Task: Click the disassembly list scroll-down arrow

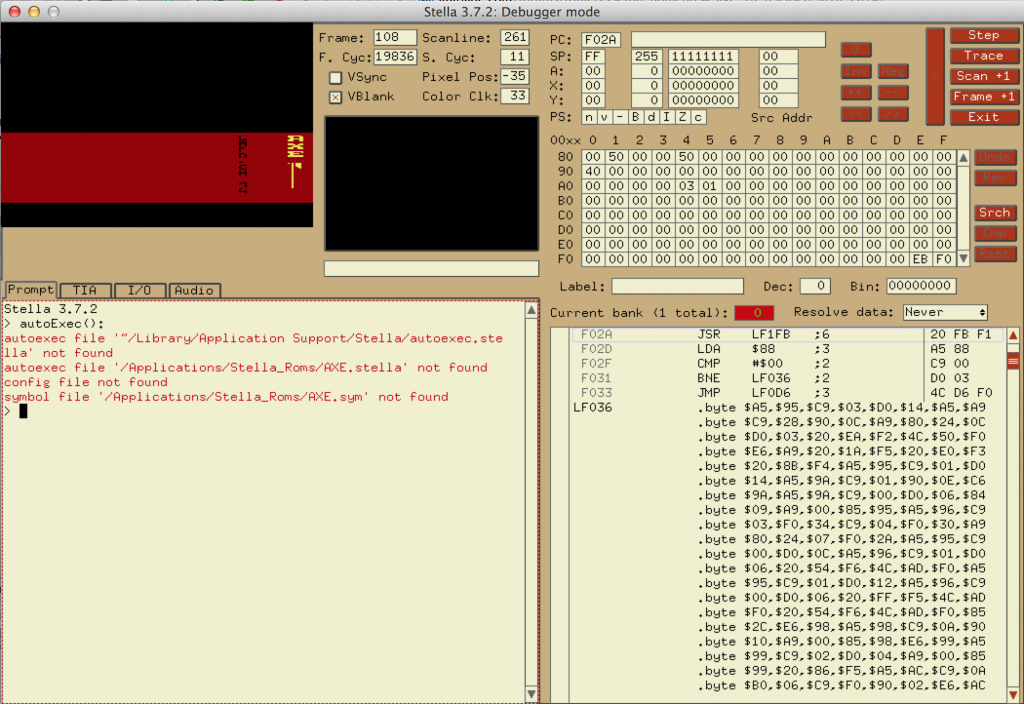Action: pos(1013,696)
